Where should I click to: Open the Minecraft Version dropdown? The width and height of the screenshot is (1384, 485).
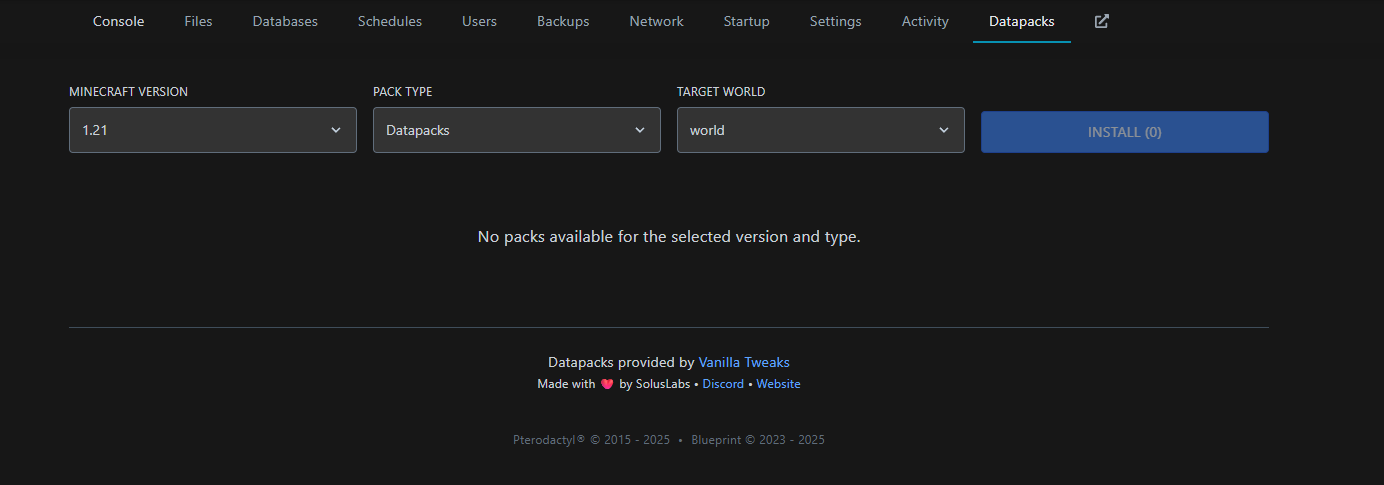[x=212, y=130]
